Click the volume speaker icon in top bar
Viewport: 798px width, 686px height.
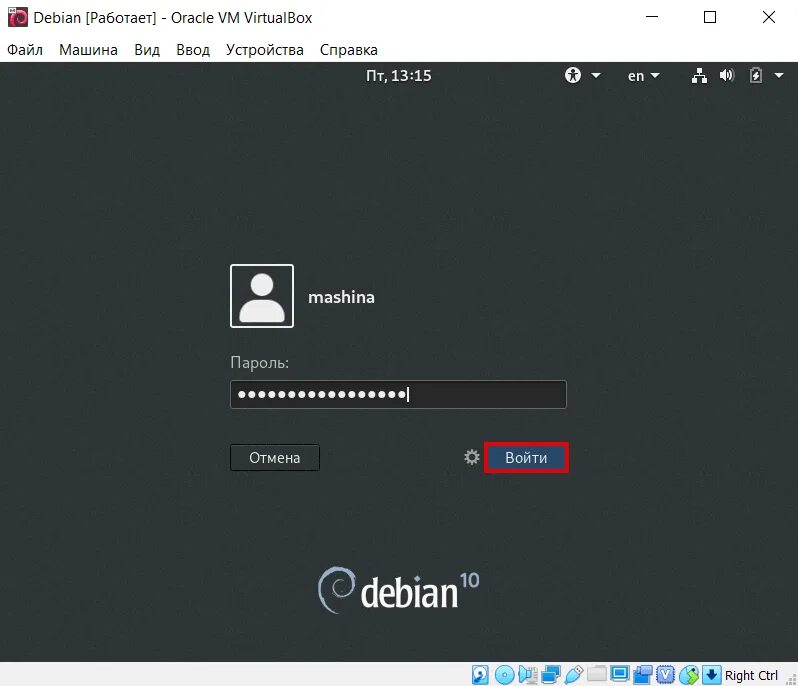pyautogui.click(x=727, y=76)
